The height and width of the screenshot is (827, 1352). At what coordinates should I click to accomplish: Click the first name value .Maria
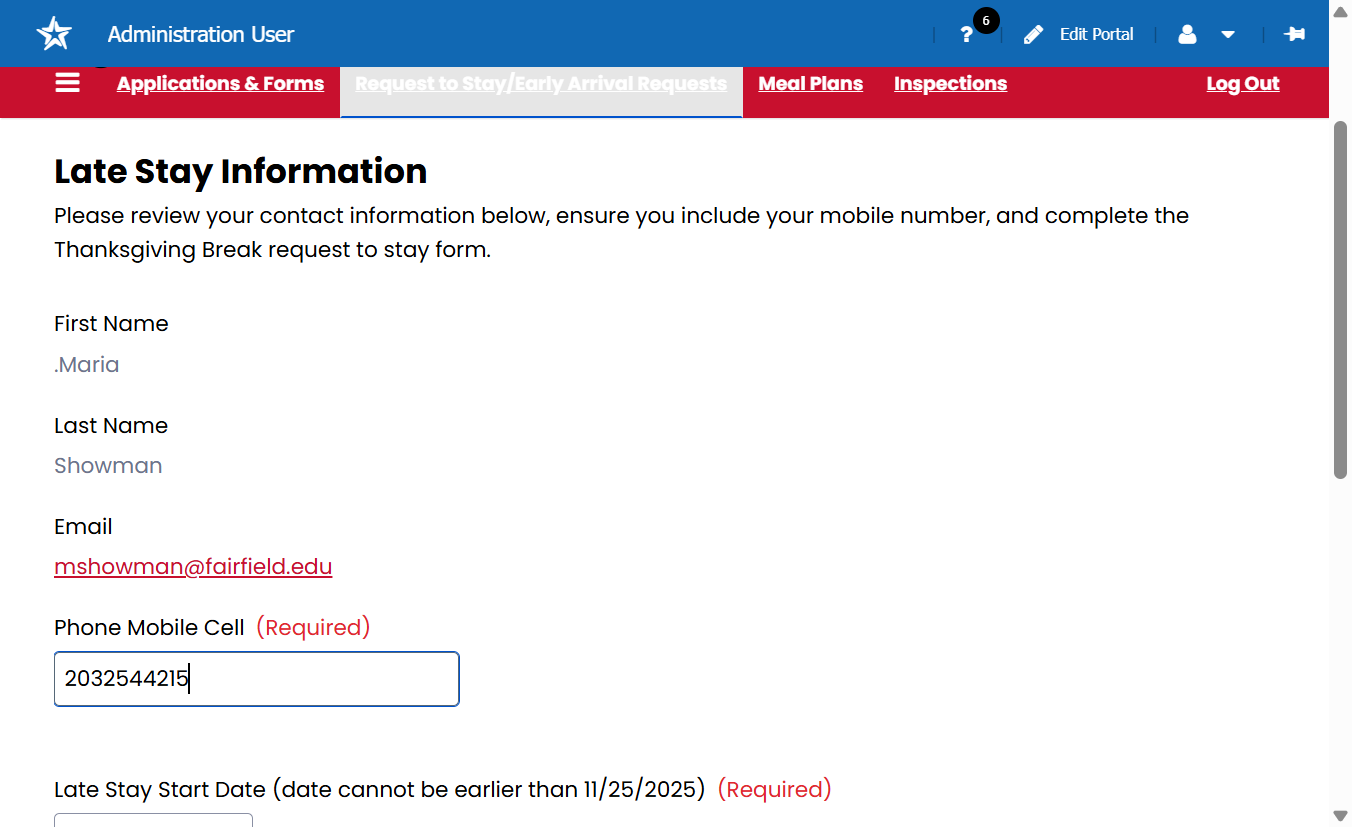pos(87,365)
